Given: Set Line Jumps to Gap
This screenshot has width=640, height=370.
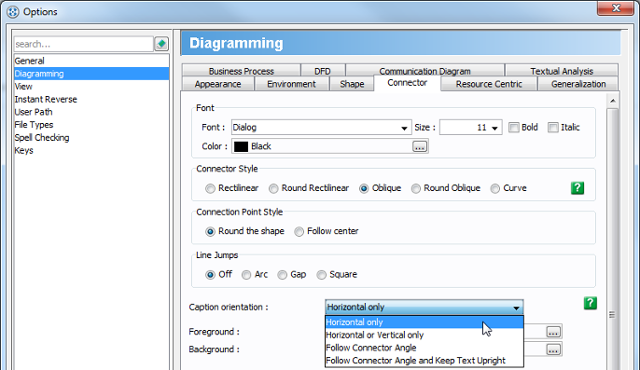Looking at the screenshot, I should pyautogui.click(x=282, y=275).
